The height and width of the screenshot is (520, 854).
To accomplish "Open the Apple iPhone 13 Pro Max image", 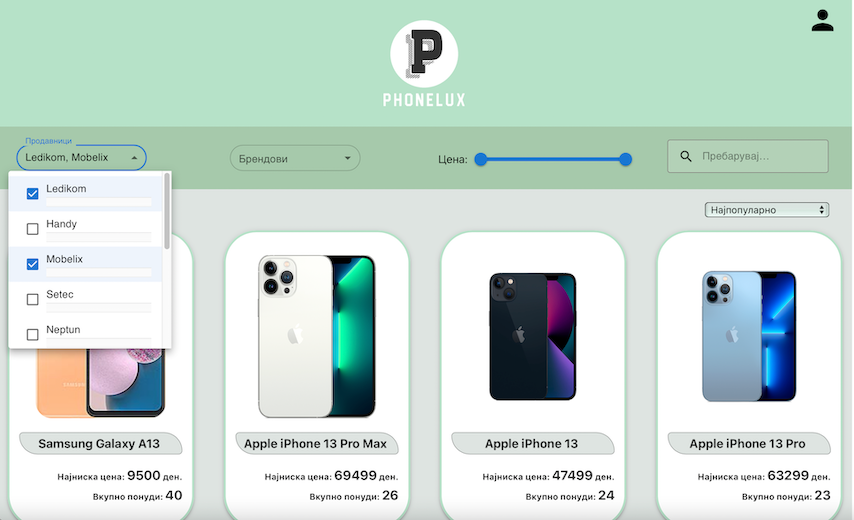I will 316,336.
